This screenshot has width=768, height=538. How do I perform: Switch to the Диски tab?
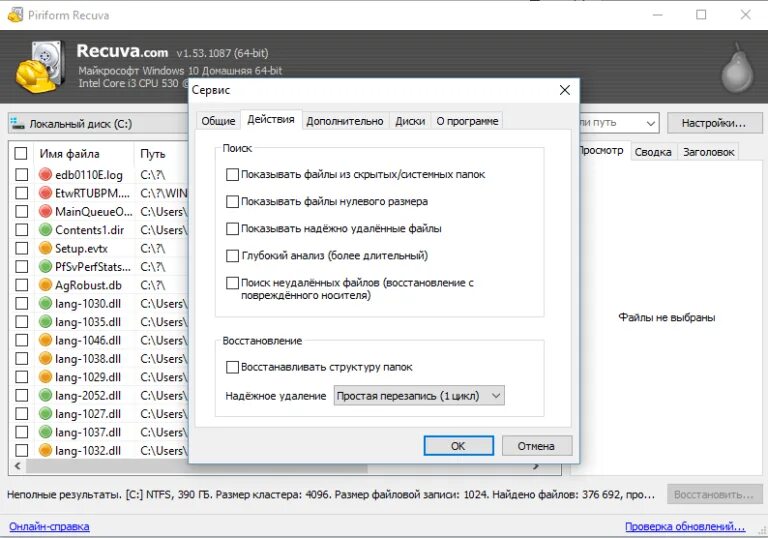click(410, 121)
